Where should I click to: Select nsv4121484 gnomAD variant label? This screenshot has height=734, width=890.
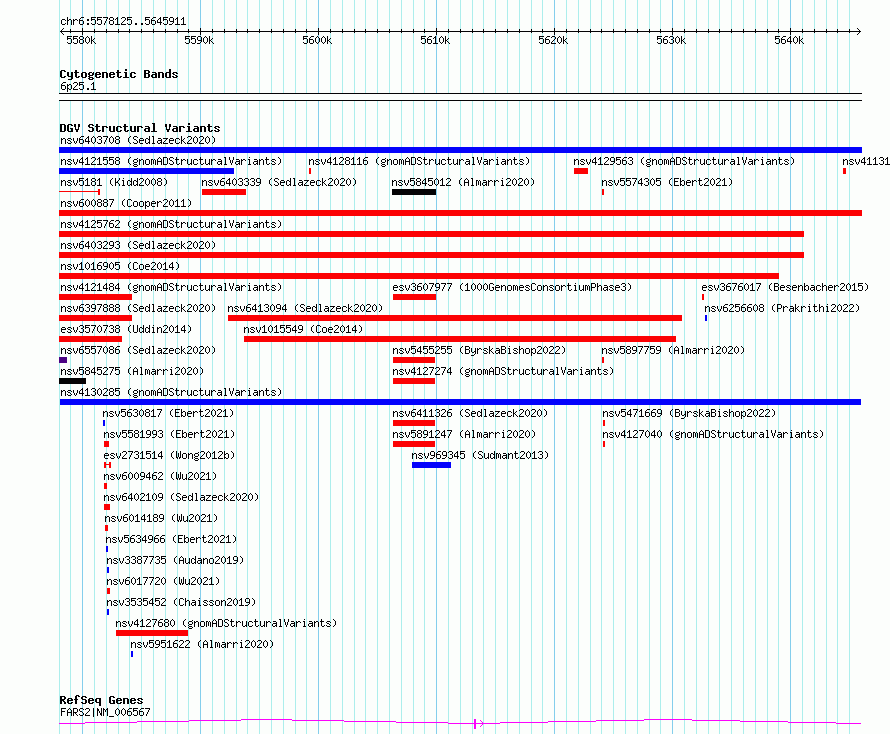pos(171,287)
